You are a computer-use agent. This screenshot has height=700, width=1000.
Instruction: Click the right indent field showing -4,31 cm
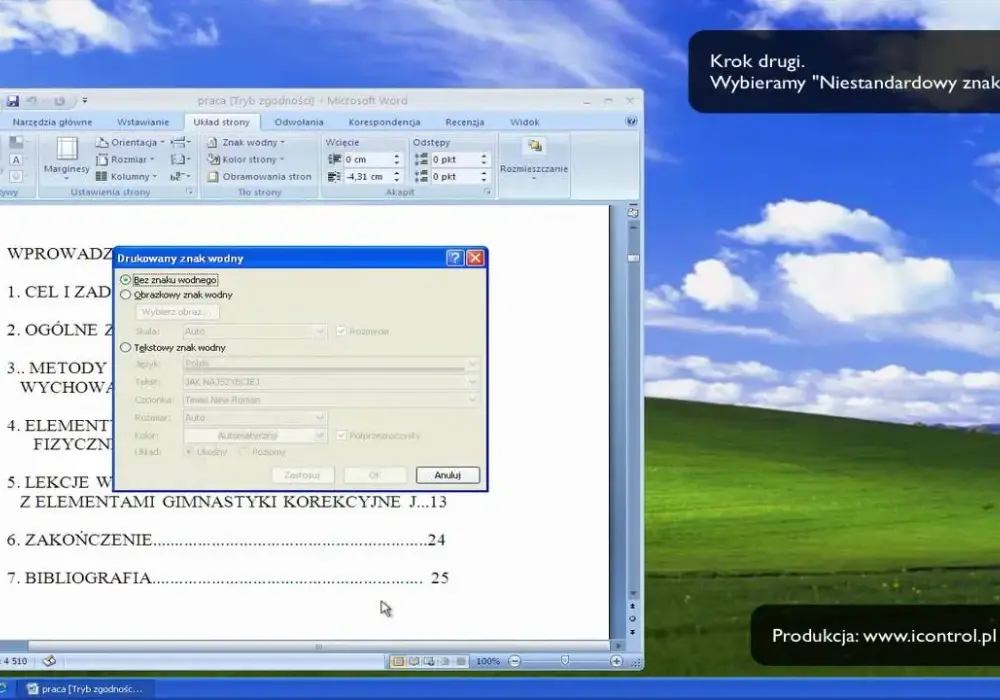click(x=367, y=177)
